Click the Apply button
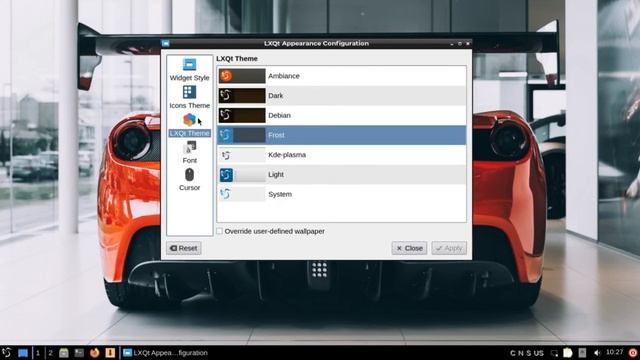 pyautogui.click(x=449, y=248)
